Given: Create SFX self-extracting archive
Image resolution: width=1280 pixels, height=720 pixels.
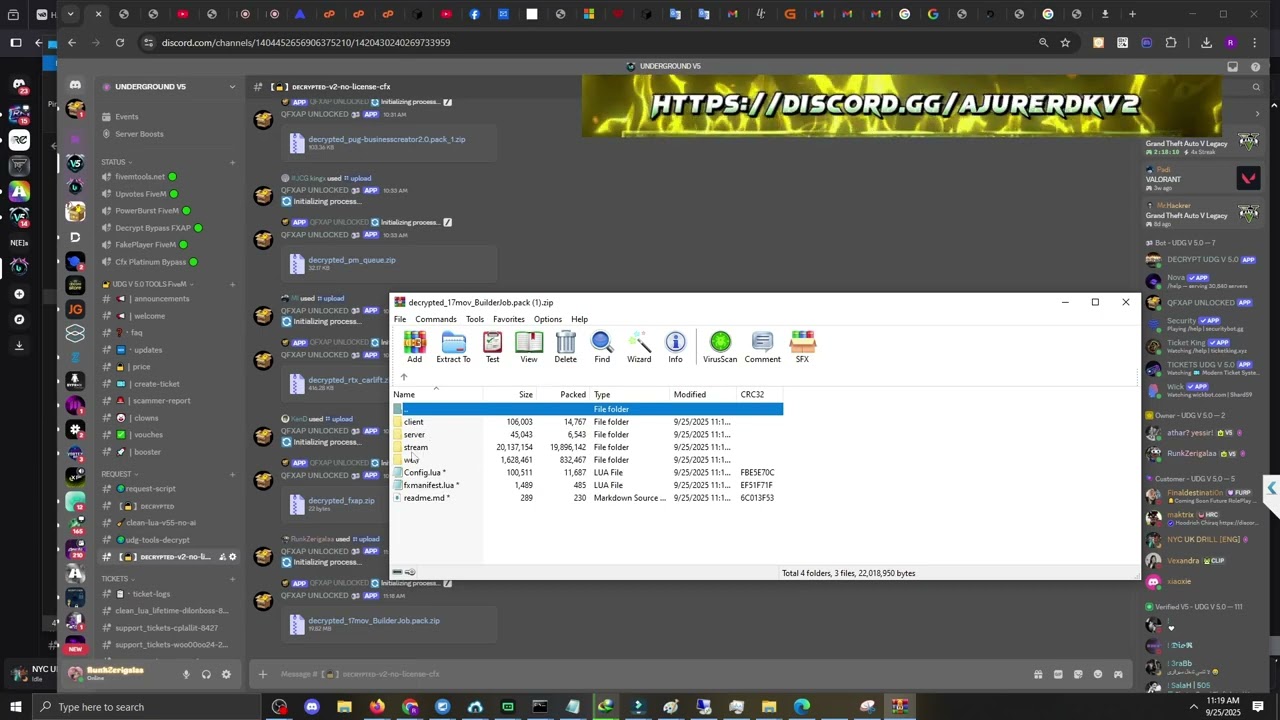Looking at the screenshot, I should click(802, 347).
